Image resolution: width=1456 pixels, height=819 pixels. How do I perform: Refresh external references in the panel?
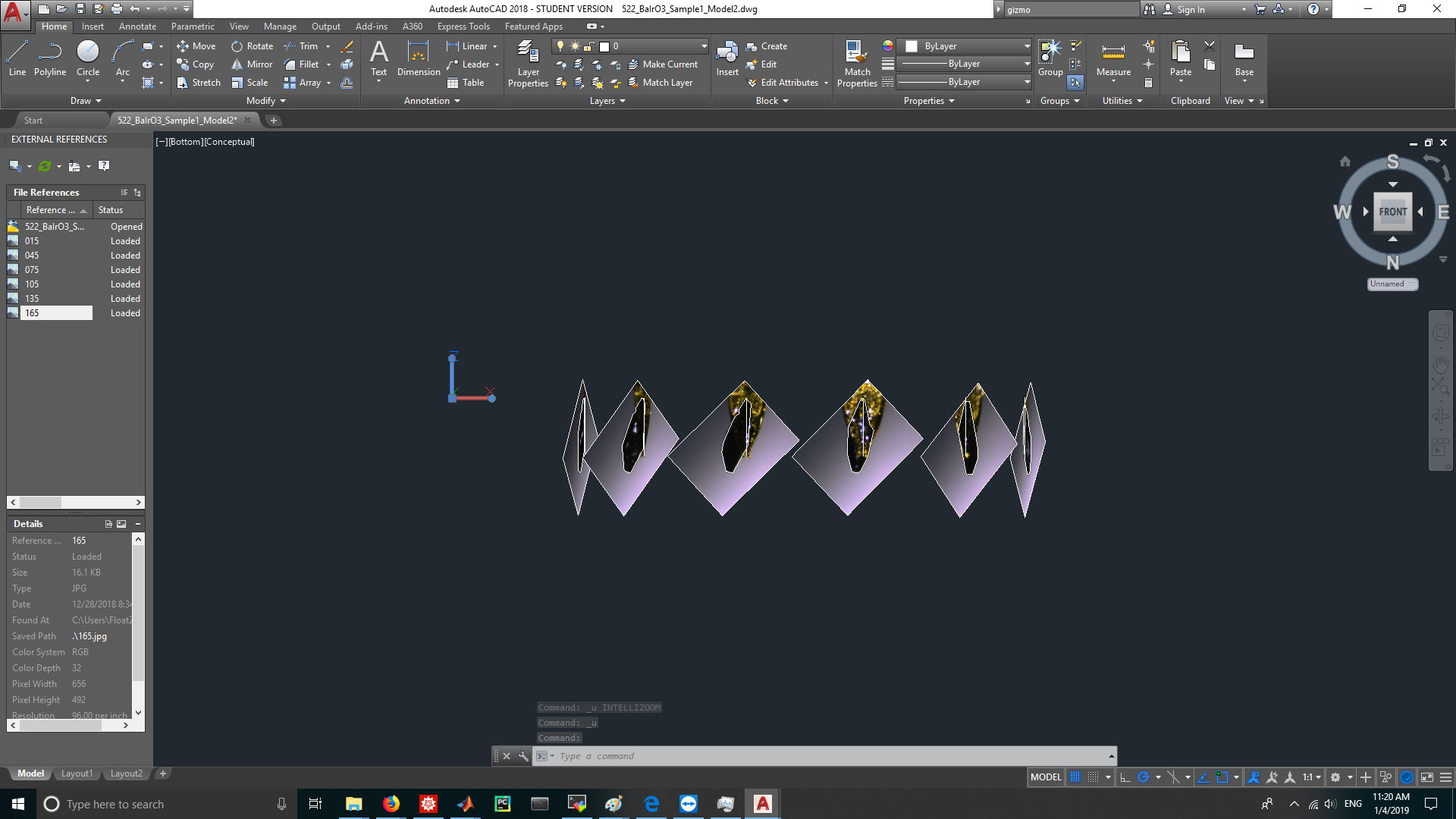[x=45, y=166]
